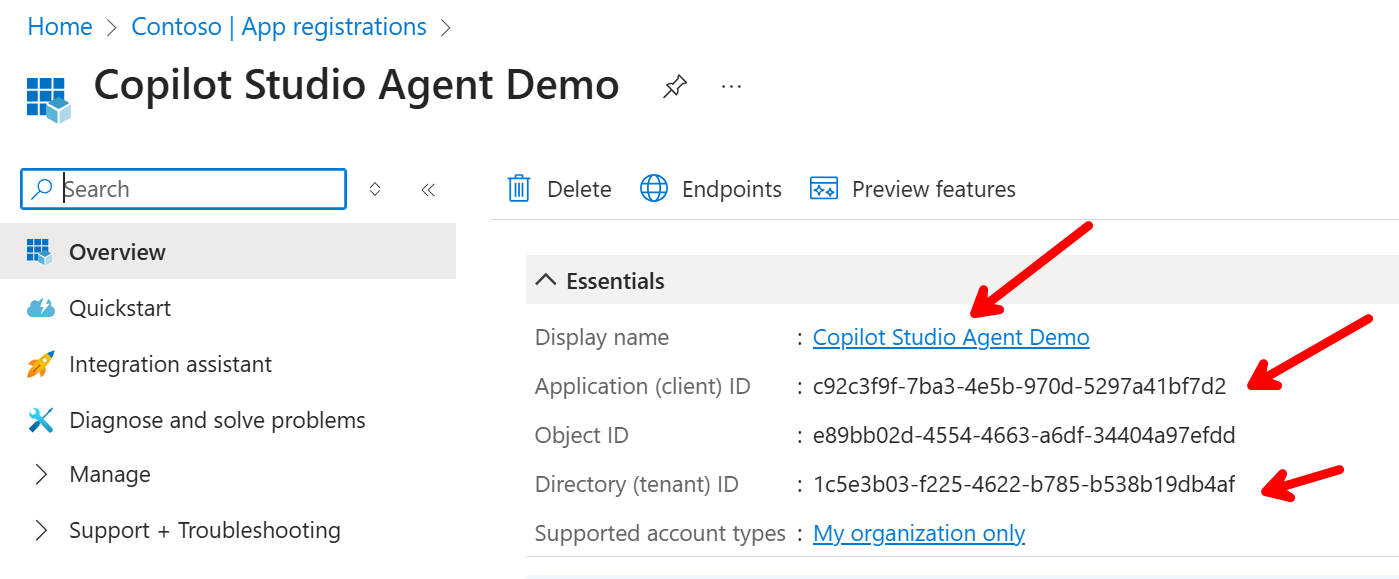
Task: Click the Delete trash can icon
Action: [519, 189]
